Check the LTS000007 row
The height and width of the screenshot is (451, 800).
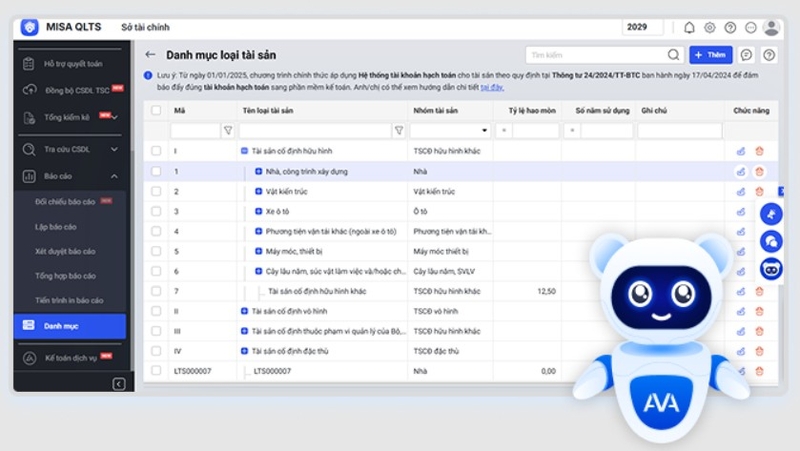156,370
